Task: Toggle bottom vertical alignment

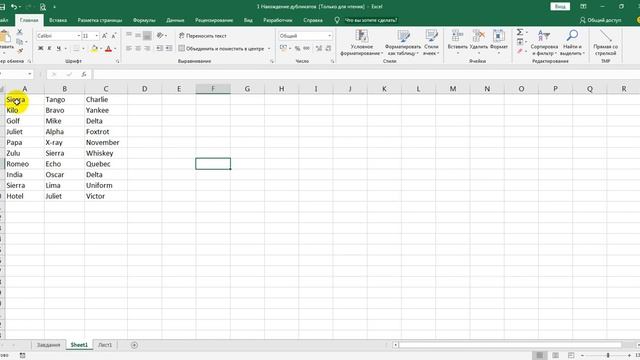Action: click(147, 36)
